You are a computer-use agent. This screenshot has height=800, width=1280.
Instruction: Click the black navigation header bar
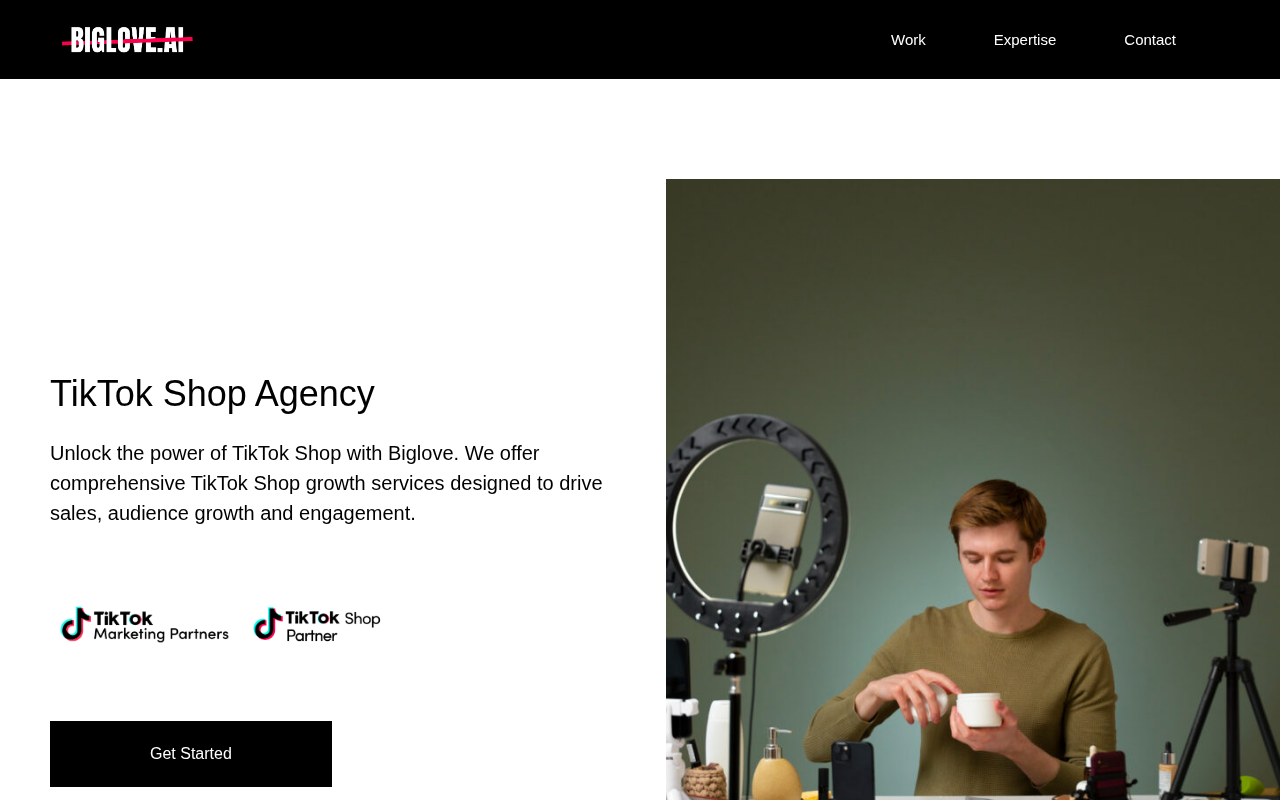click(x=640, y=40)
